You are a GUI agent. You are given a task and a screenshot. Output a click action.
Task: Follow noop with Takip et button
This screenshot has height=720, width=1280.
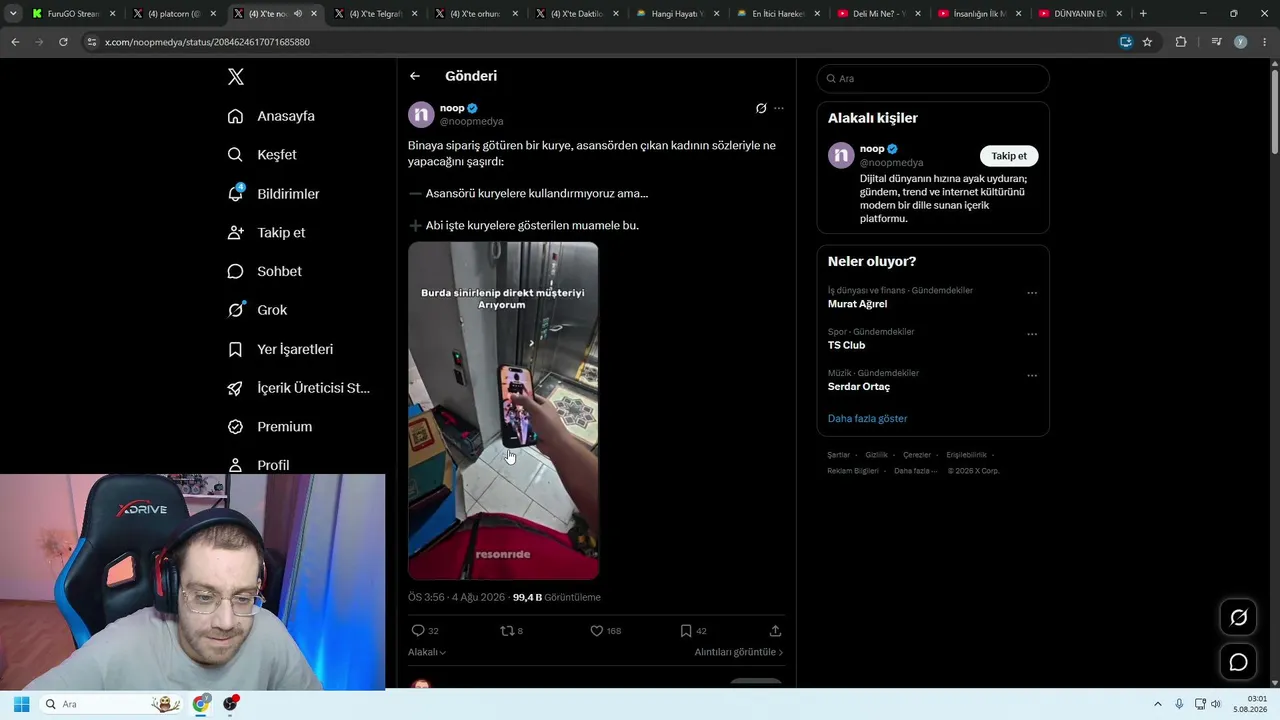(x=1009, y=156)
